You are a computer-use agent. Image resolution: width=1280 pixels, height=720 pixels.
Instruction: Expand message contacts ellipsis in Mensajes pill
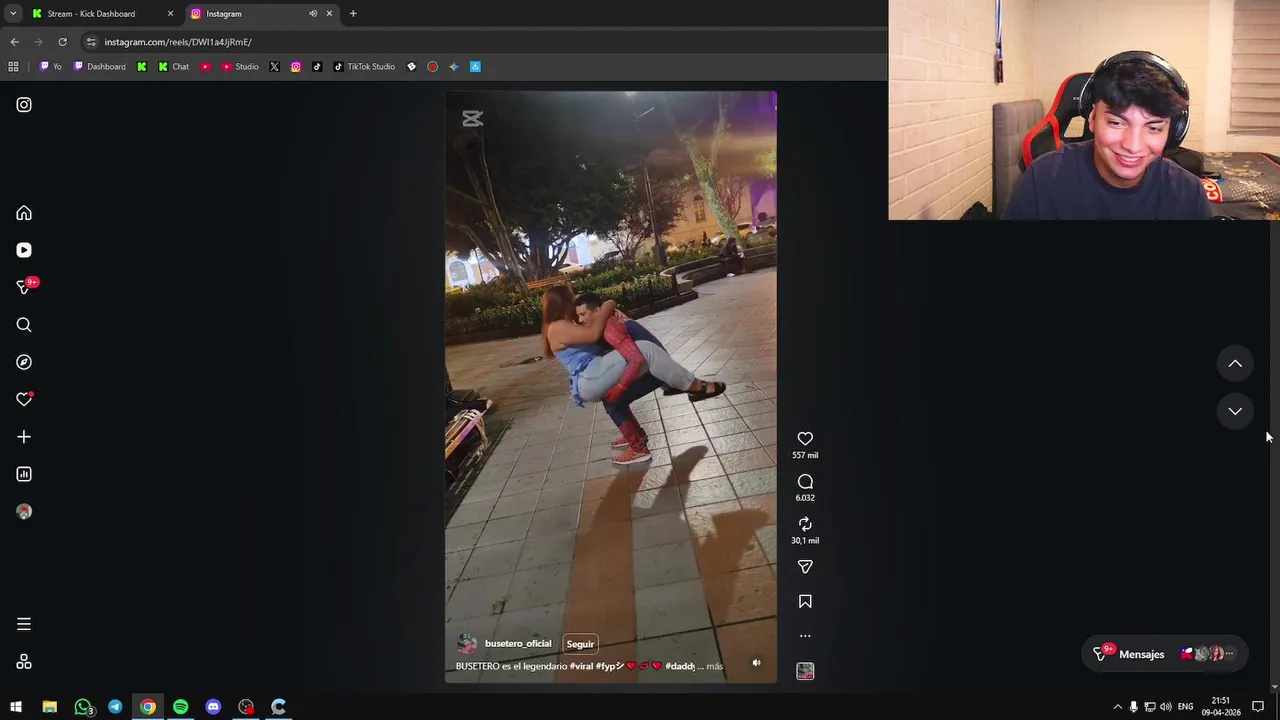(1230, 654)
